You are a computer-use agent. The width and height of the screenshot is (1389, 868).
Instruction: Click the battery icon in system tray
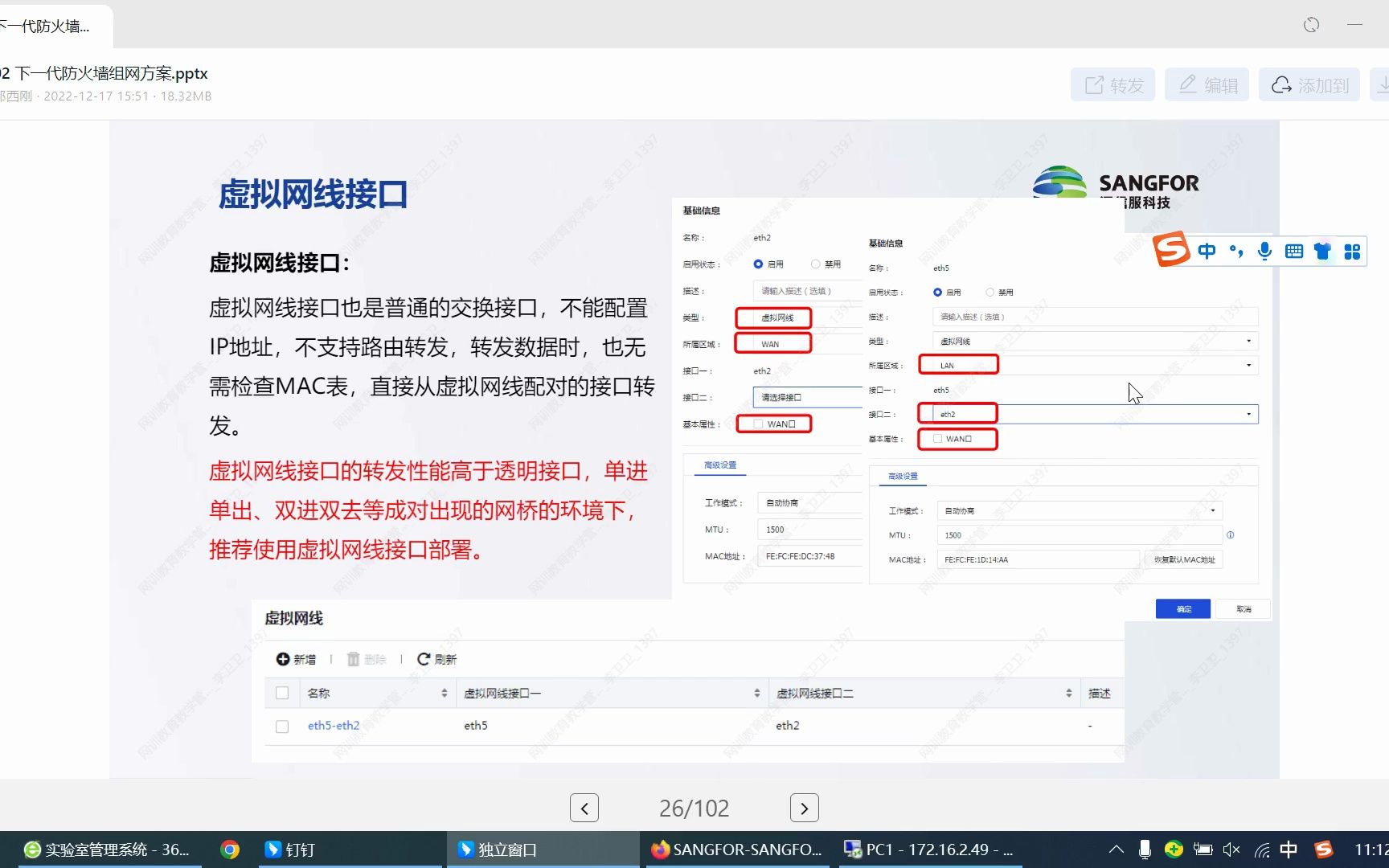pyautogui.click(x=1203, y=850)
